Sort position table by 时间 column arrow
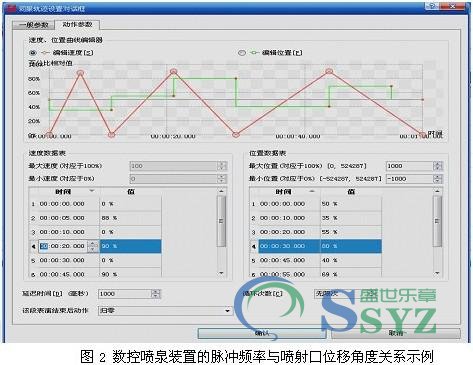The image size is (473, 365). [x=312, y=191]
